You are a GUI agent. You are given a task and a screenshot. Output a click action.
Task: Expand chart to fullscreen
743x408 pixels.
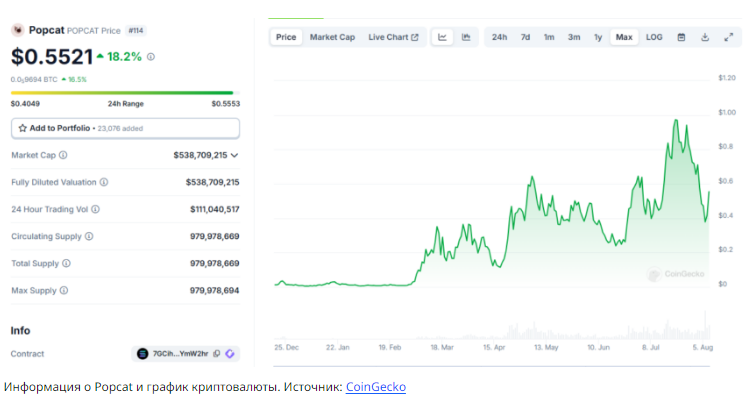pos(729,37)
